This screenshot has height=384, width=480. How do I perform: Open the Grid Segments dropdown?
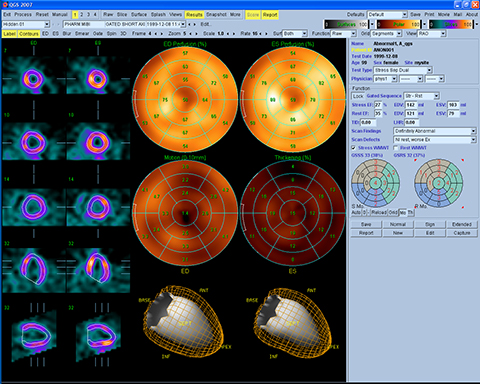tap(386, 34)
